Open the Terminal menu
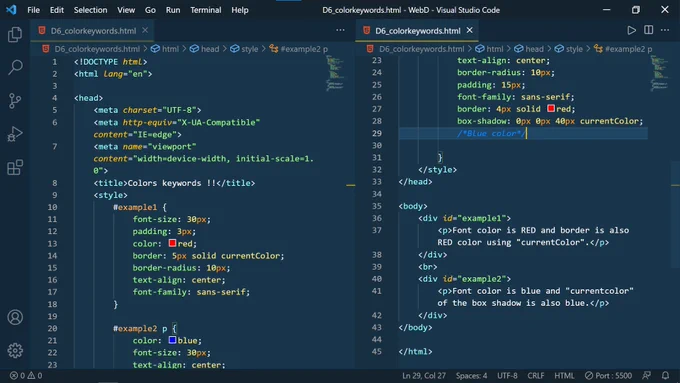This screenshot has width=680, height=383. pos(206,10)
